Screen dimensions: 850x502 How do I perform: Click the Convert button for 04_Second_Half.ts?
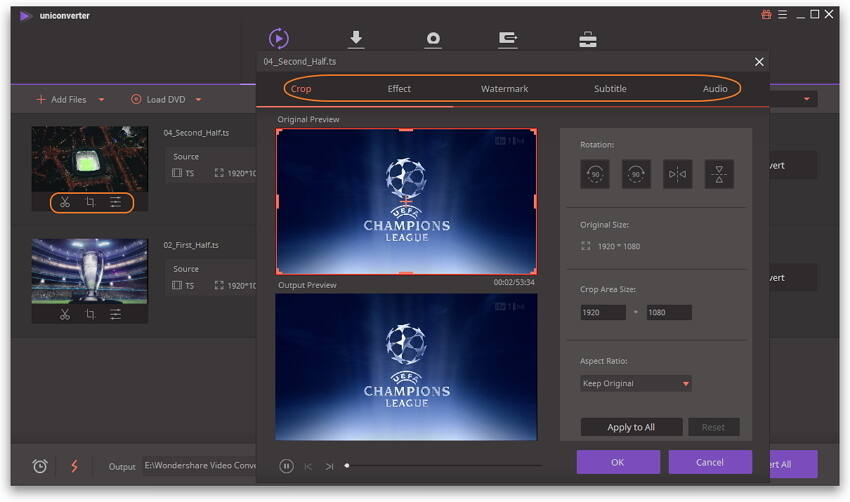click(x=793, y=165)
